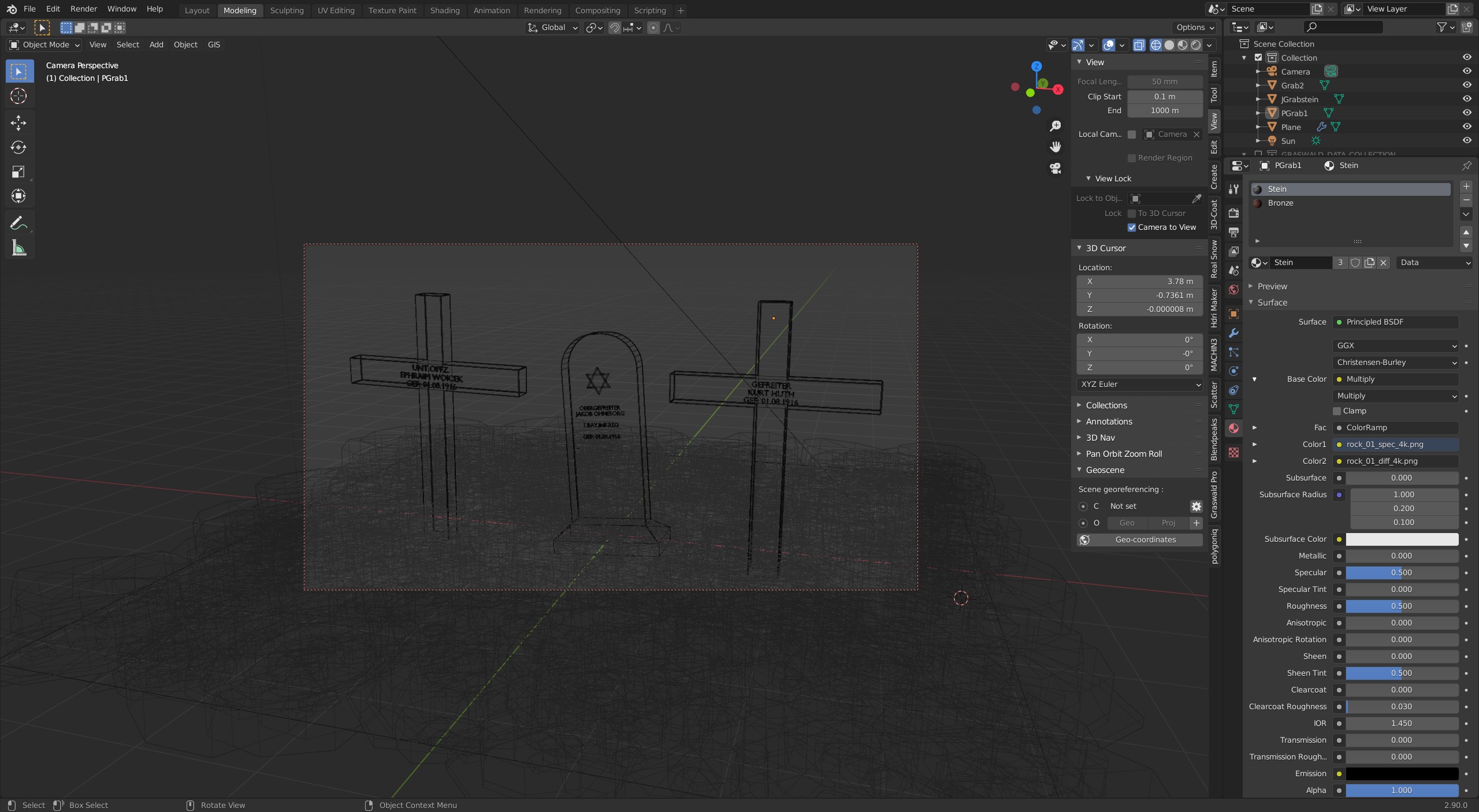Select the Move tool
This screenshot has width=1479, height=812.
click(x=18, y=122)
